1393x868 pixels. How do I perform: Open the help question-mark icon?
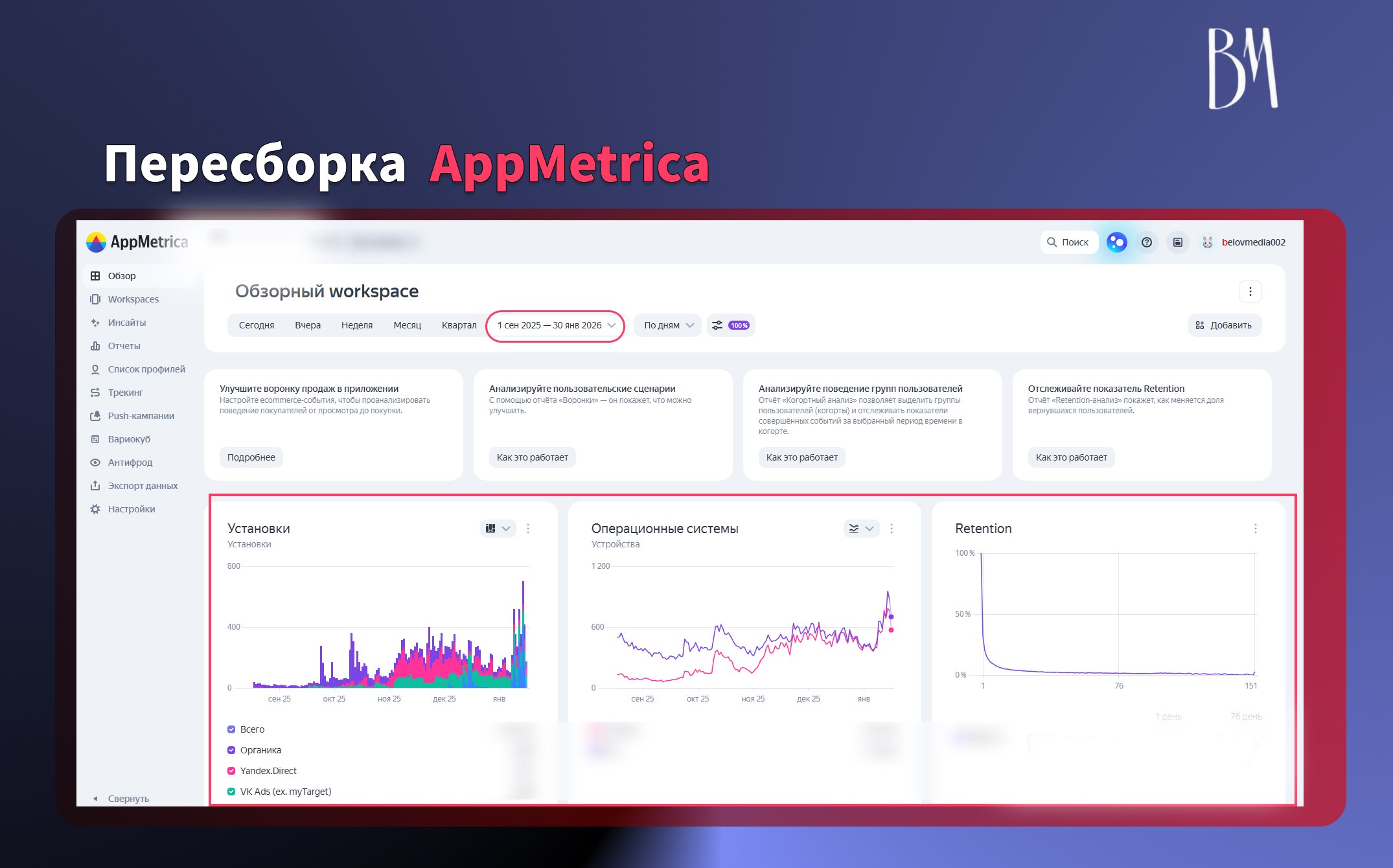click(x=1146, y=242)
